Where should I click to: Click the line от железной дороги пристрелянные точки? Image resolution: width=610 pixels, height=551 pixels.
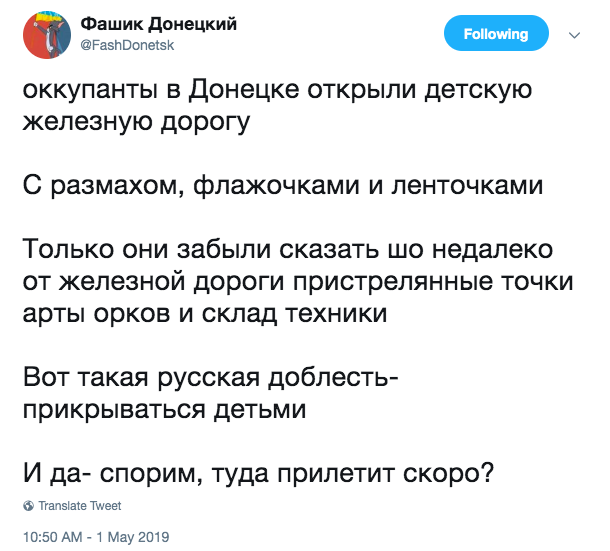click(298, 282)
